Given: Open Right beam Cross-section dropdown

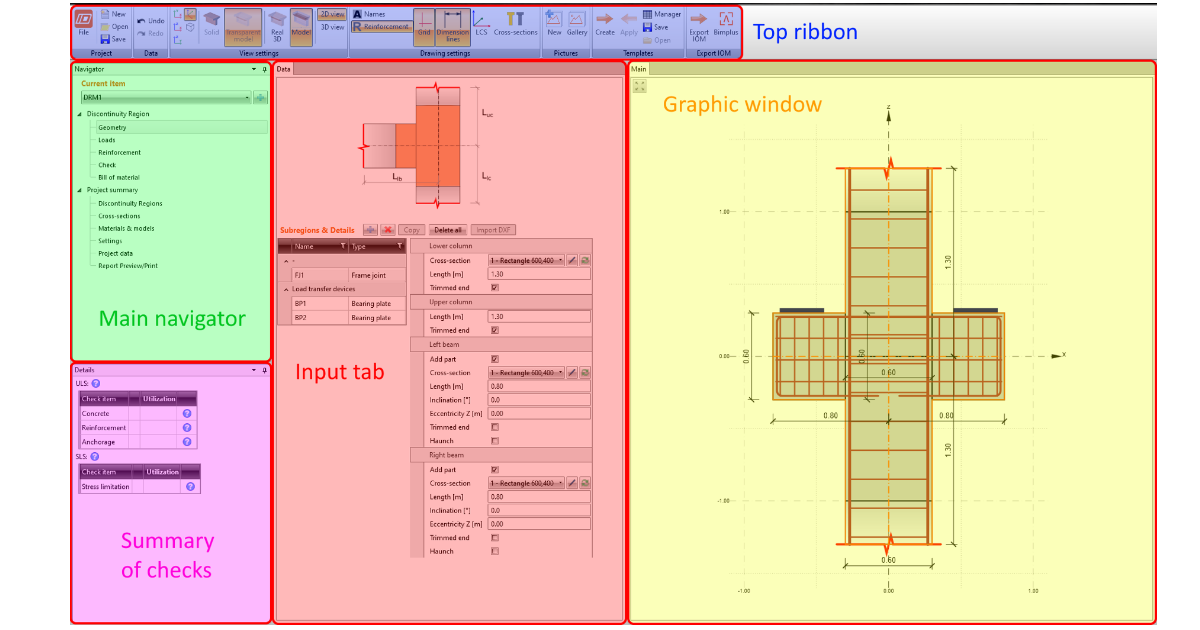Looking at the screenshot, I should tap(526, 483).
